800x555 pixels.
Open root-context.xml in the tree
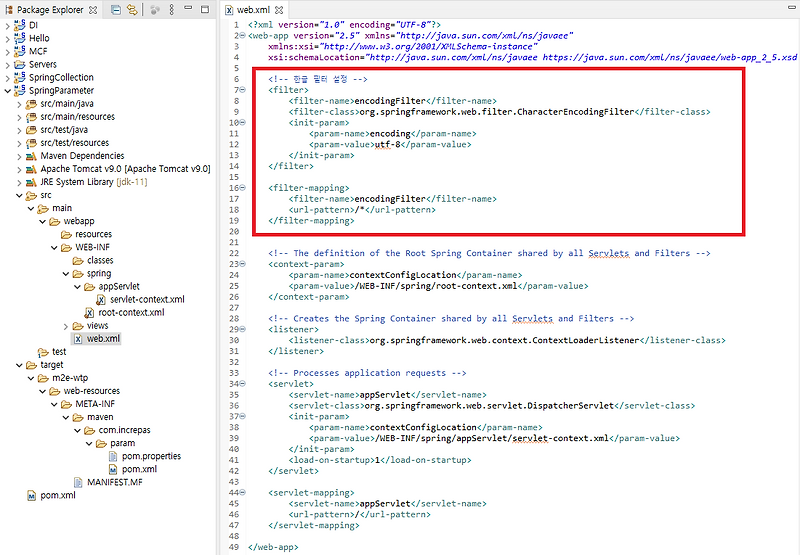pyautogui.click(x=131, y=312)
